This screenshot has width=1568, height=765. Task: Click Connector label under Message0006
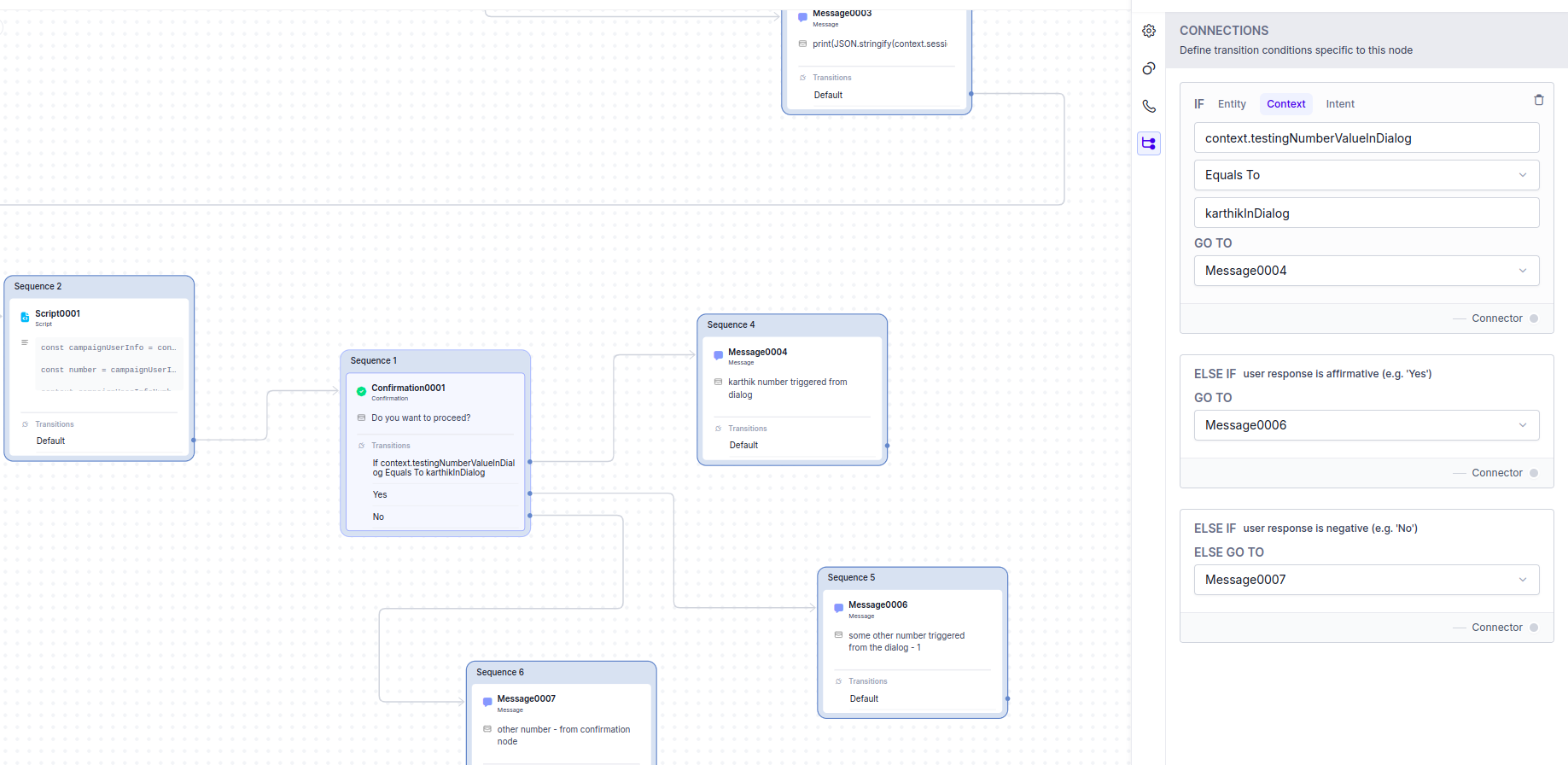[x=1496, y=473]
